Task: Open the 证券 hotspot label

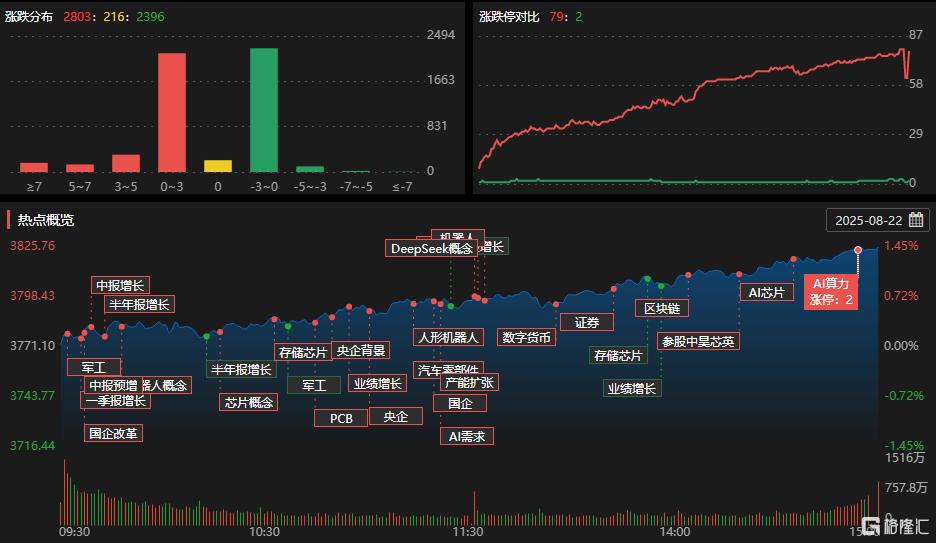Action: click(x=586, y=322)
